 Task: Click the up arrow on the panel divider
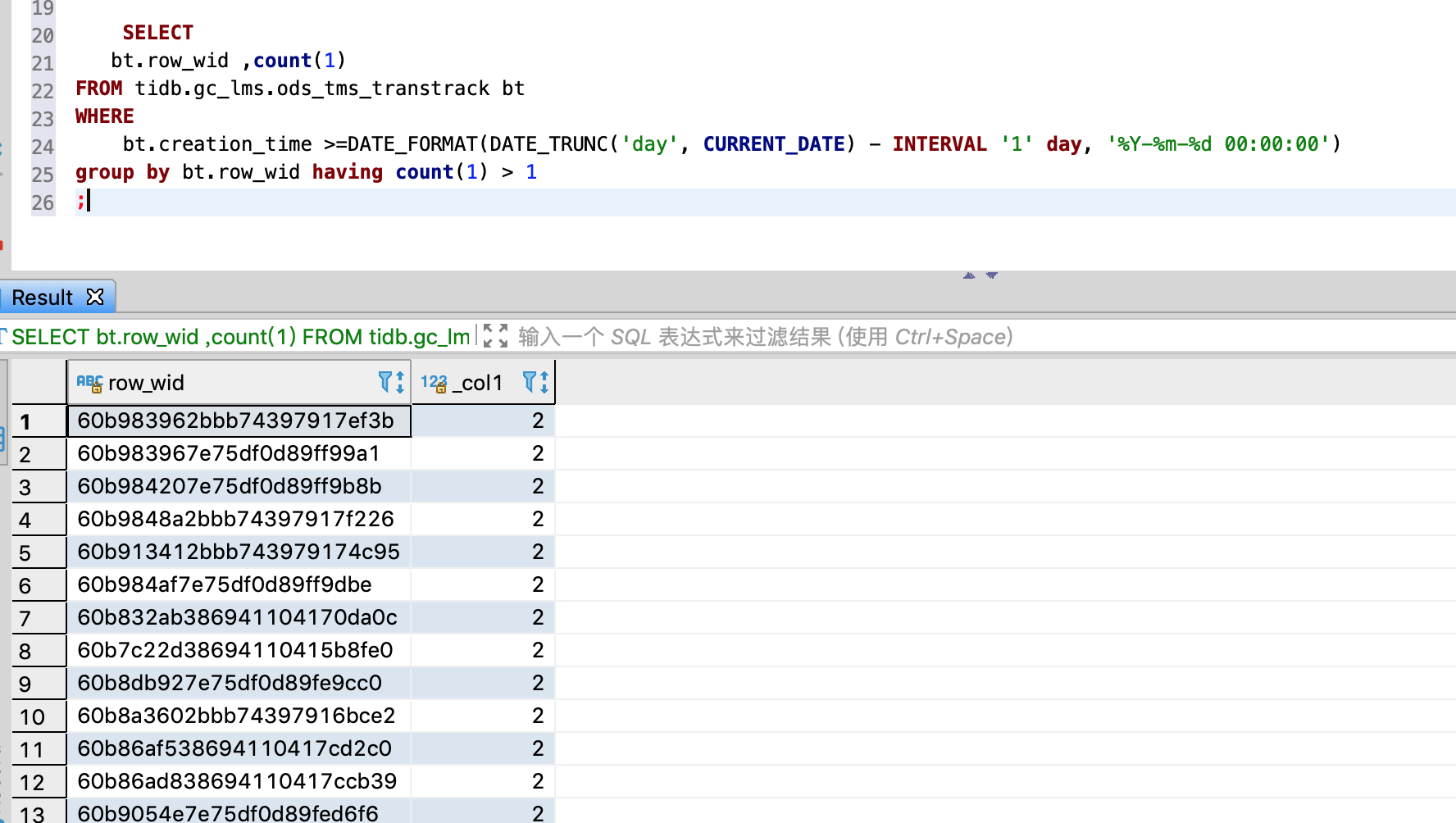click(x=969, y=275)
